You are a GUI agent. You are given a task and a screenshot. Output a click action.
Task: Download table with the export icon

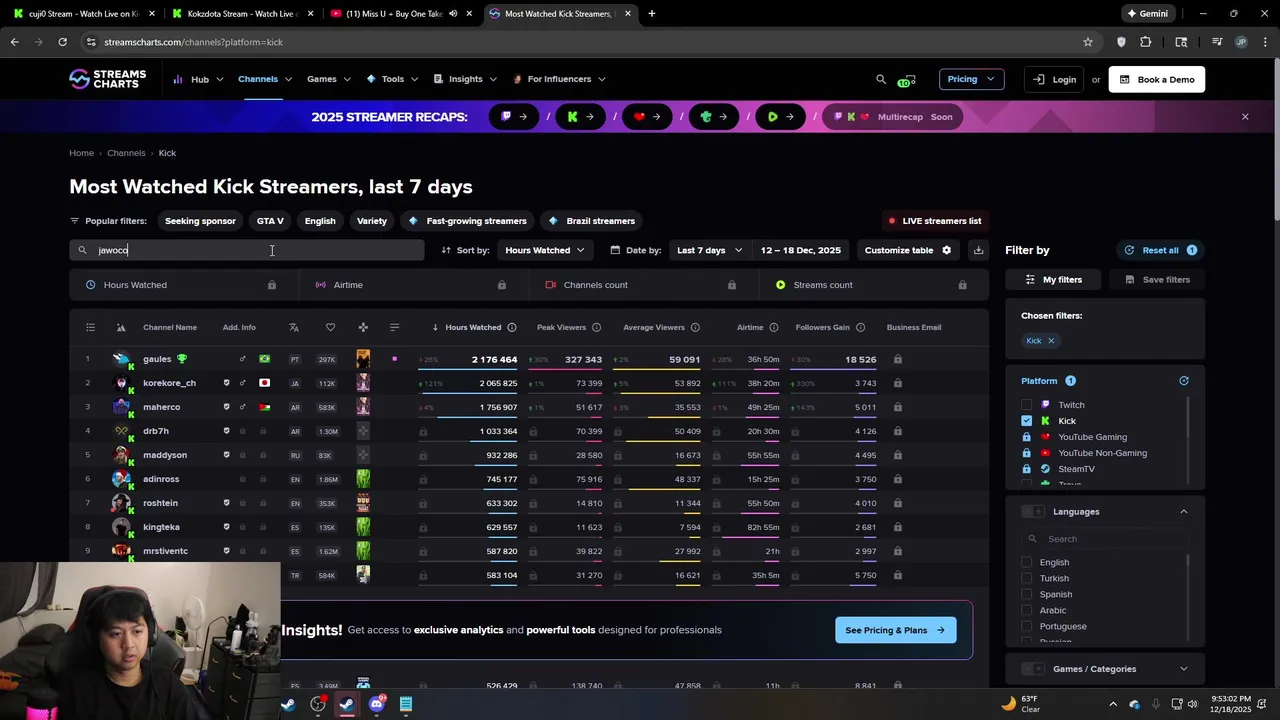(x=978, y=250)
